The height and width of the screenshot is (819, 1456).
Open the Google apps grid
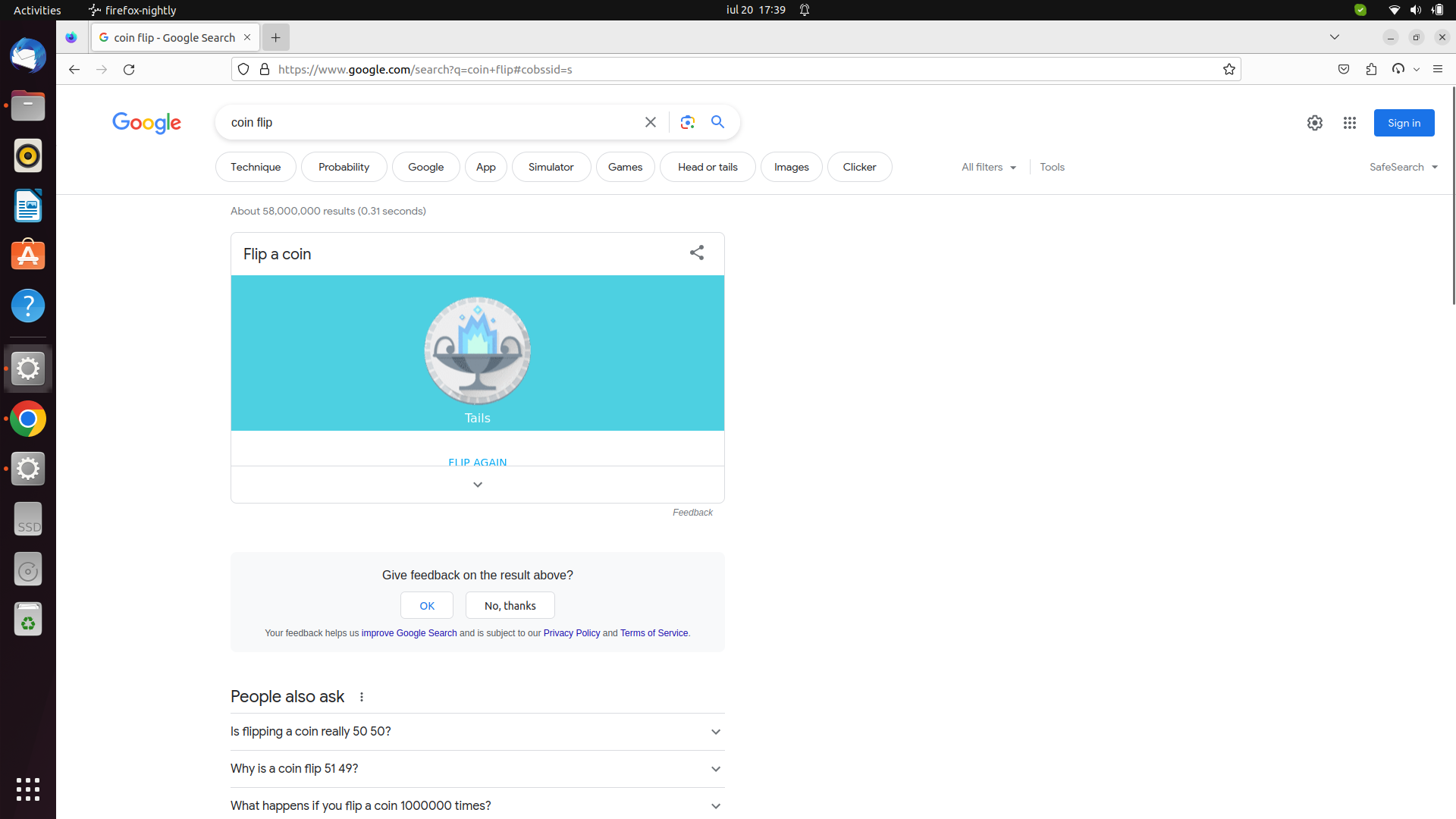[x=1350, y=122]
